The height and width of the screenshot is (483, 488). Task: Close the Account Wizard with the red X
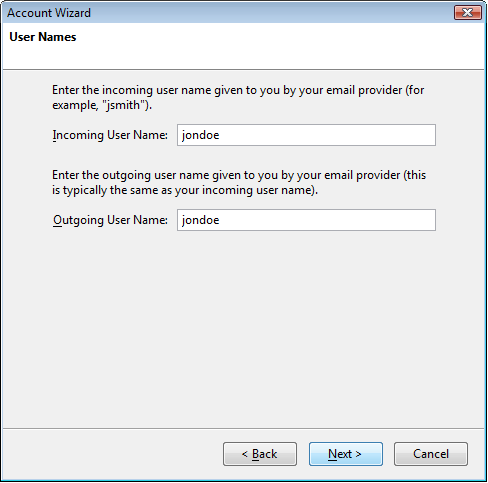point(468,13)
